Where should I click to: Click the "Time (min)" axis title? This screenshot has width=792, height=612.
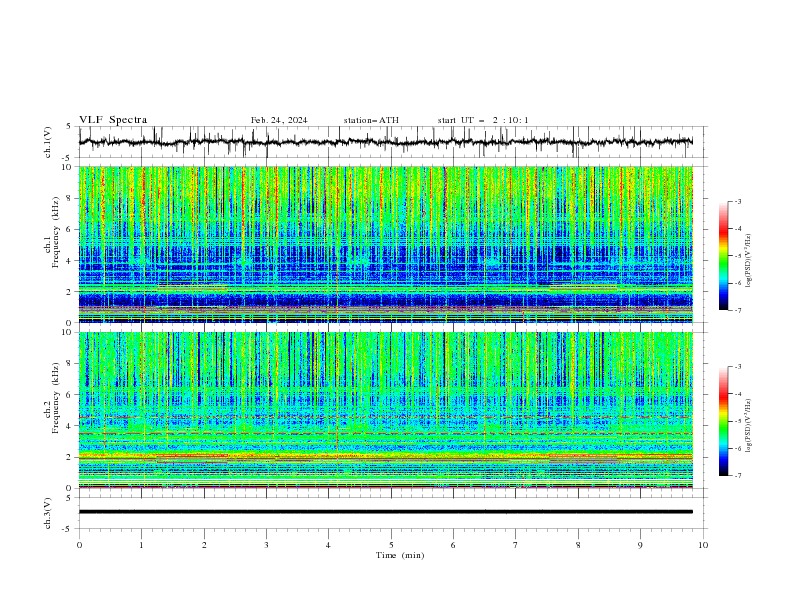tap(400, 555)
